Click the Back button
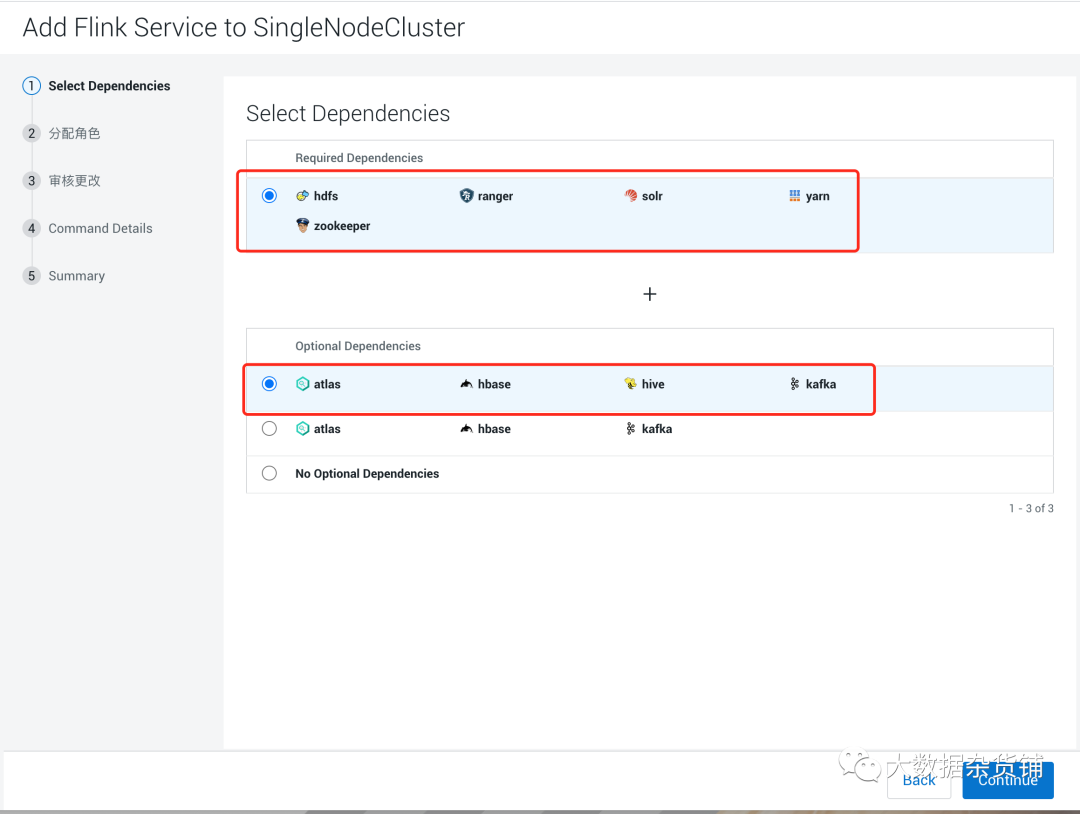The height and width of the screenshot is (814, 1080). 919,780
